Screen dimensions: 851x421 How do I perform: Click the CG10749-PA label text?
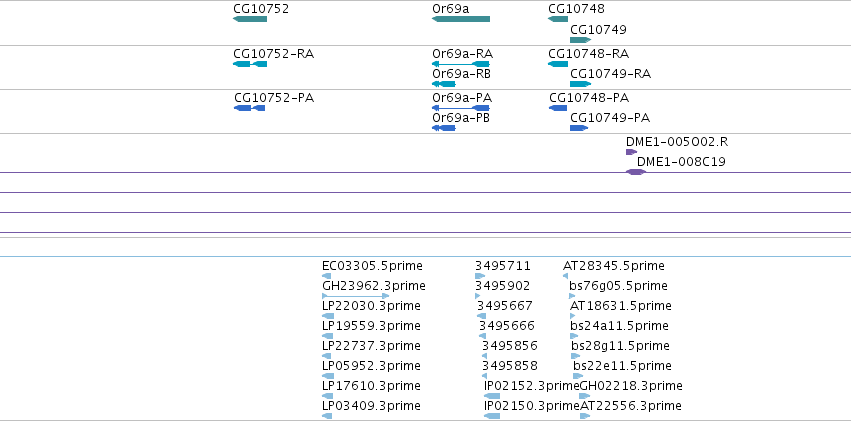[x=610, y=118]
